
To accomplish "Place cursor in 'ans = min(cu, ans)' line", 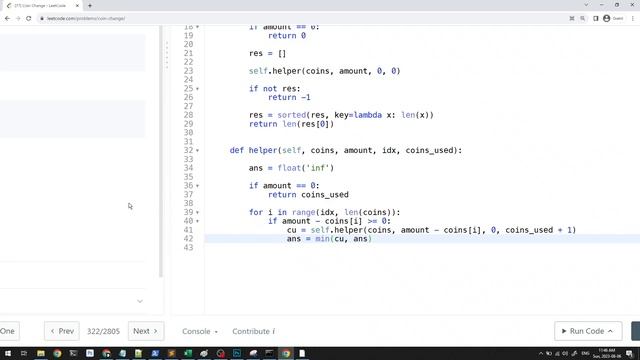I will click(329, 239).
